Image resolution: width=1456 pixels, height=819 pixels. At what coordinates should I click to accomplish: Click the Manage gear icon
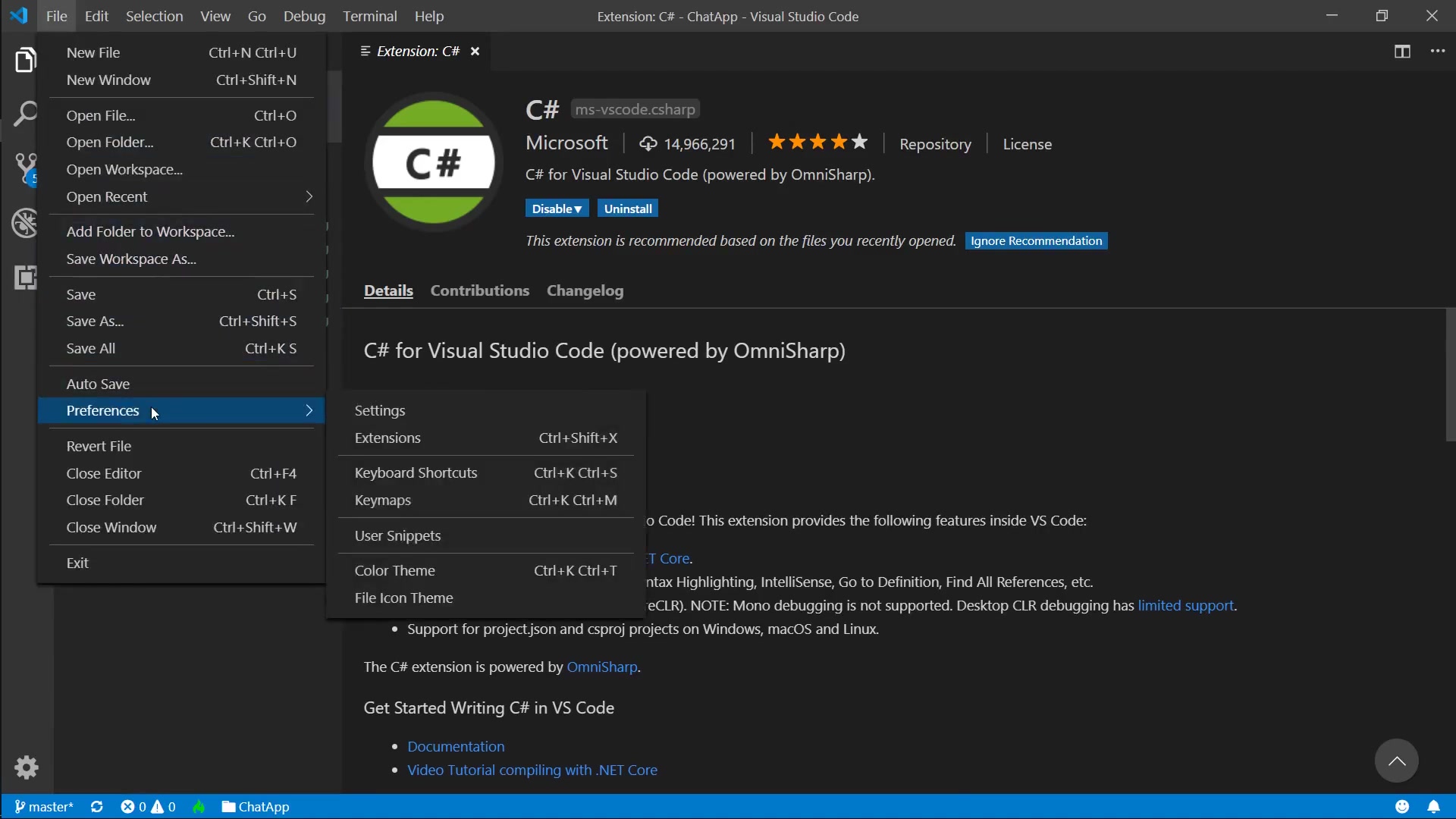[x=27, y=767]
